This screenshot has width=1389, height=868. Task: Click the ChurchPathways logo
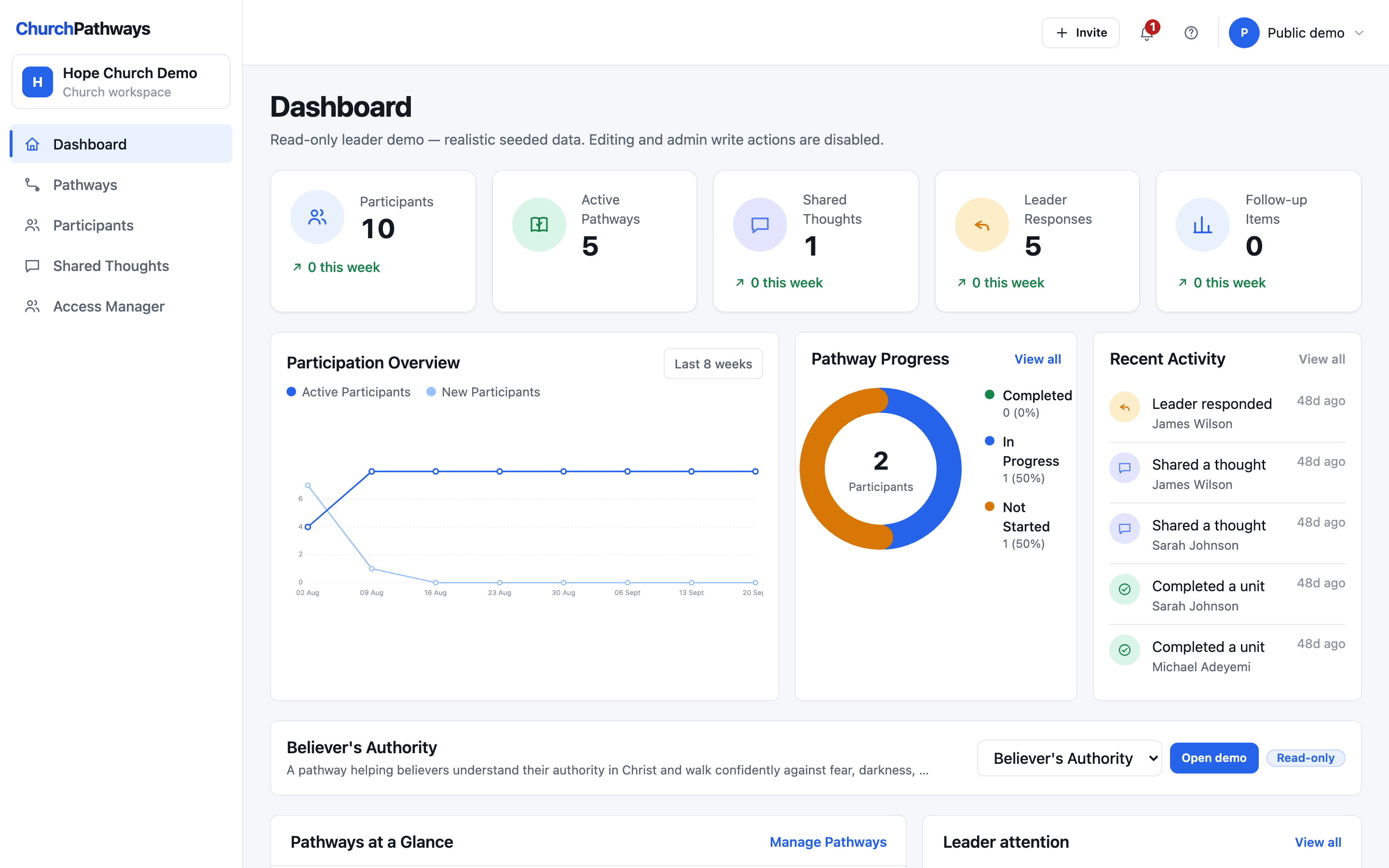(82, 28)
